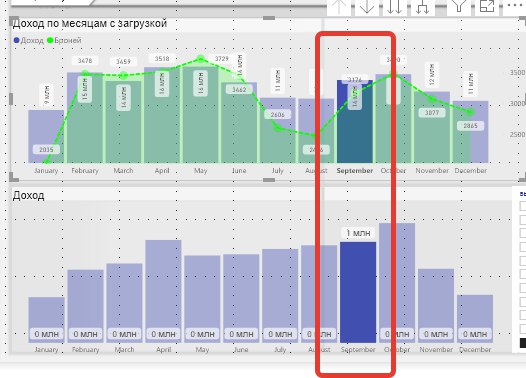The image size is (526, 378).
Task: Select the April bar in the top chart
Action: pyautogui.click(x=162, y=115)
